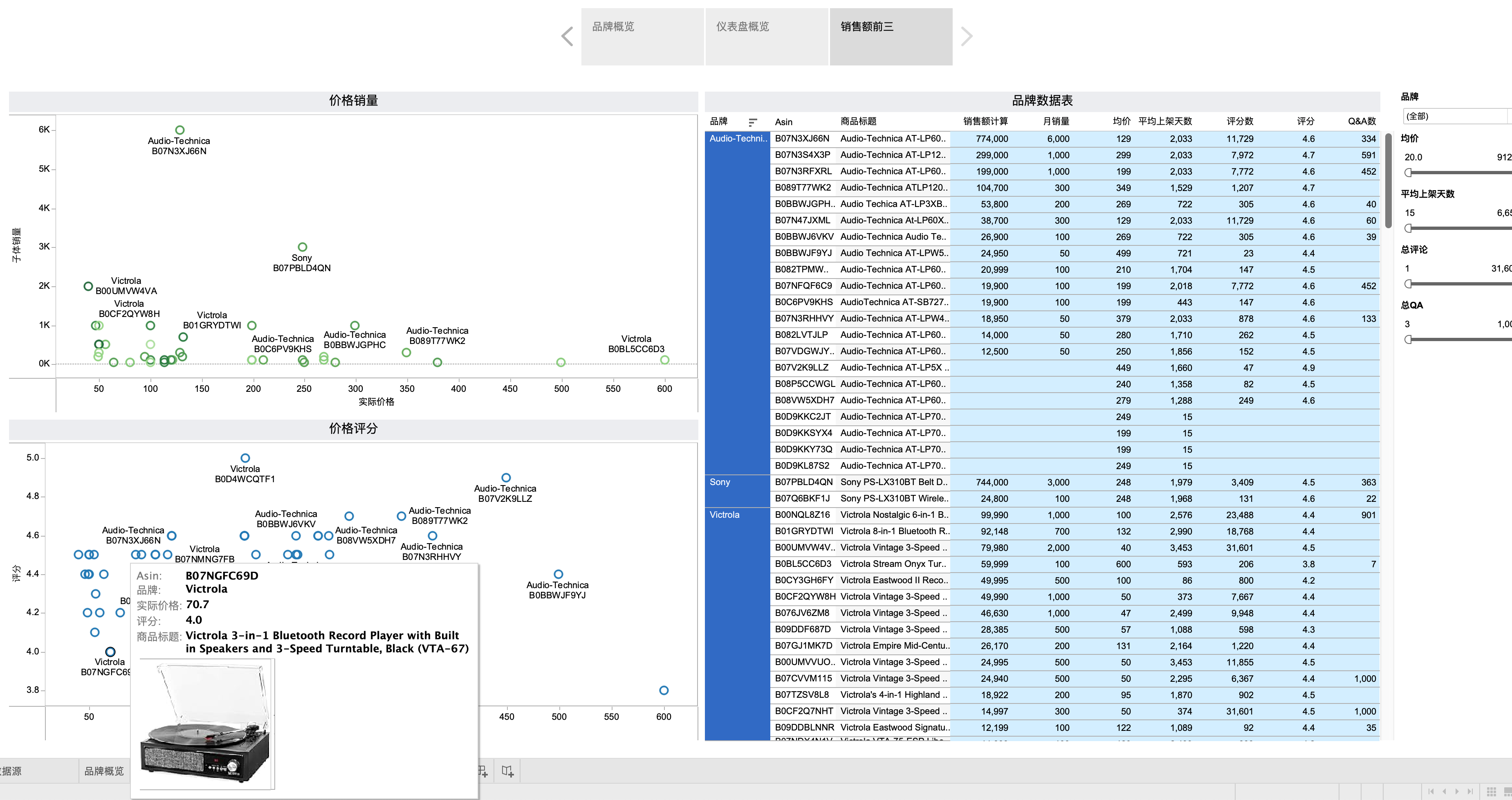Select the Audio-Technica B07V2K9LLZ mark in 价格评分
This screenshot has height=800, width=1512.
pos(506,478)
